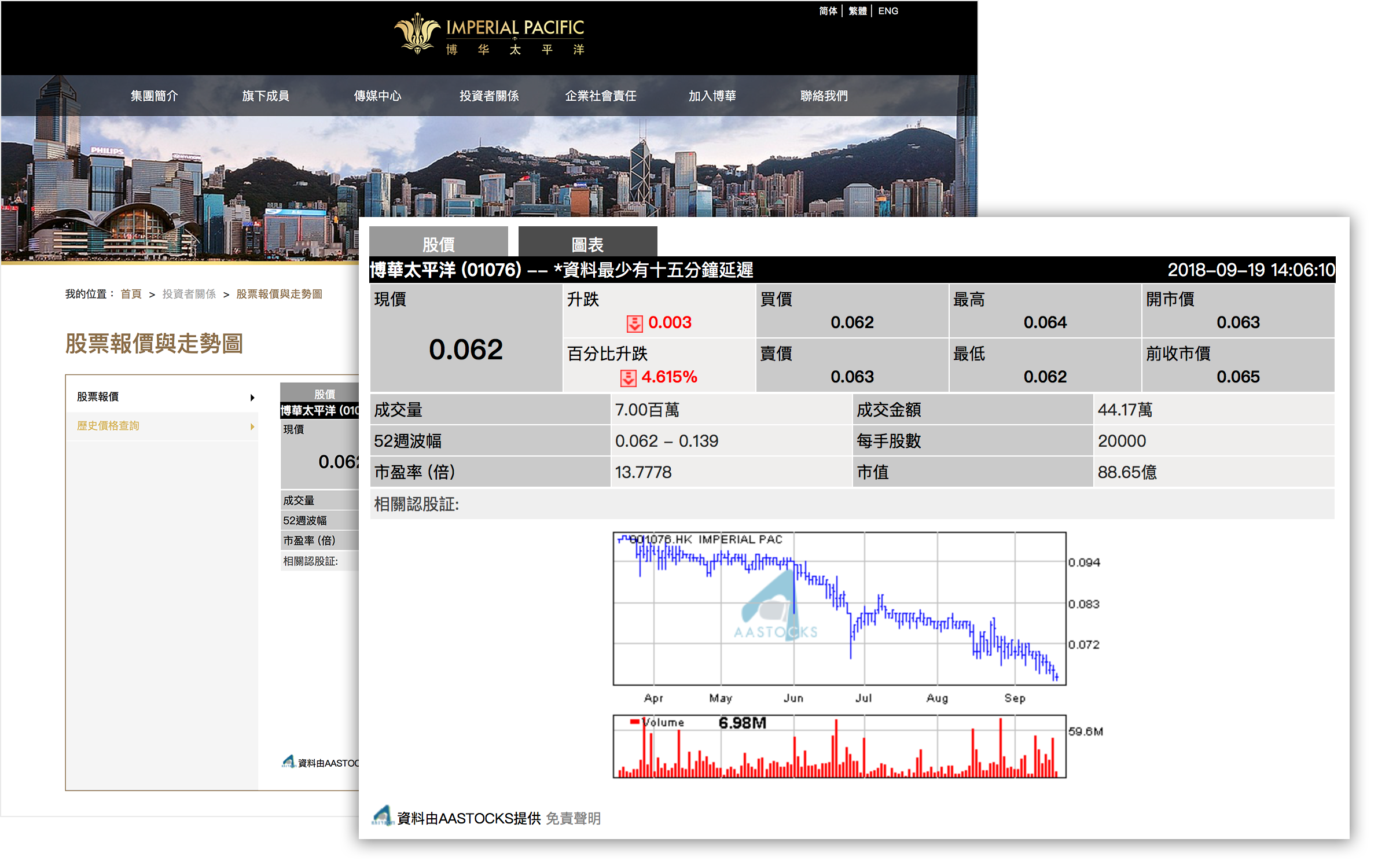Viewport: 1389px width, 868px height.
Task: Switch to the 圖表 tab in popup
Action: (587, 242)
